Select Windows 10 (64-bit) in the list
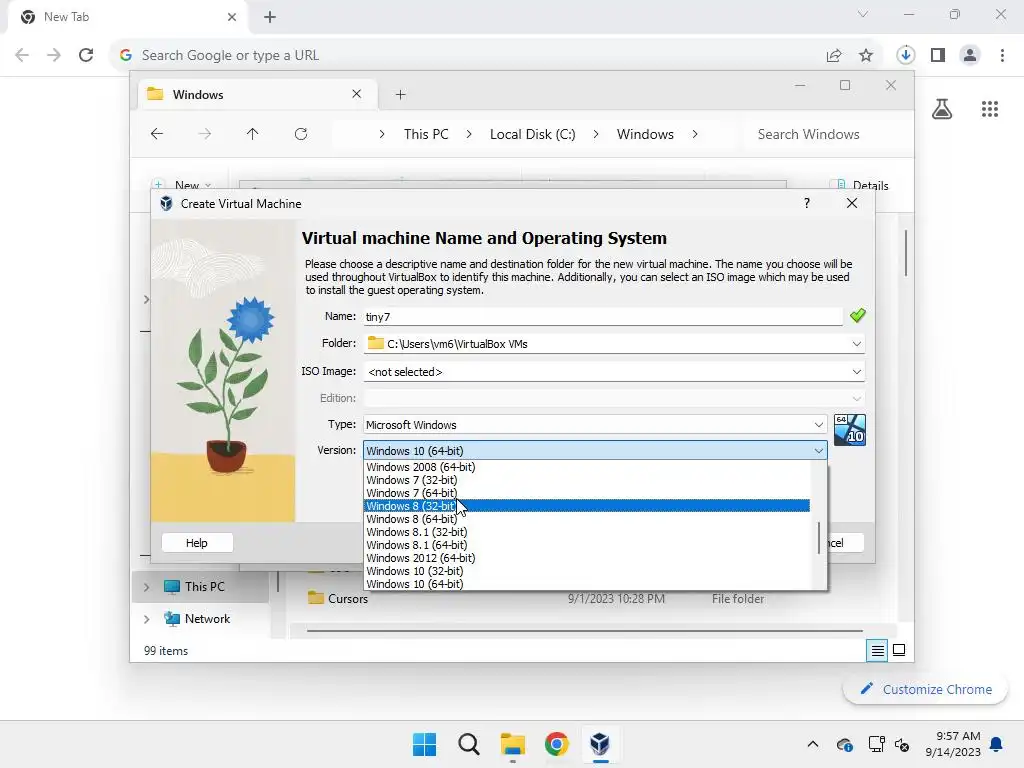This screenshot has height=768, width=1024. [586, 584]
